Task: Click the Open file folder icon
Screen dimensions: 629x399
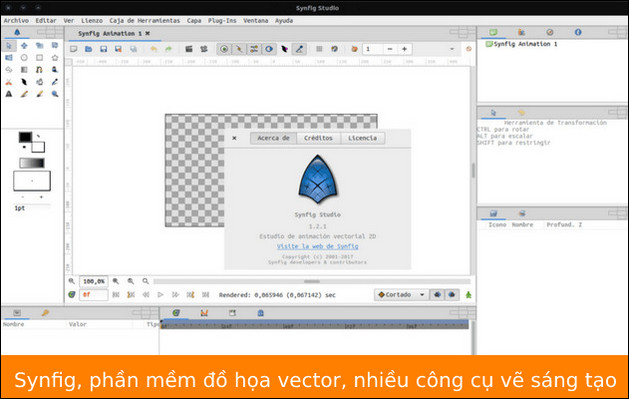Action: (89, 49)
